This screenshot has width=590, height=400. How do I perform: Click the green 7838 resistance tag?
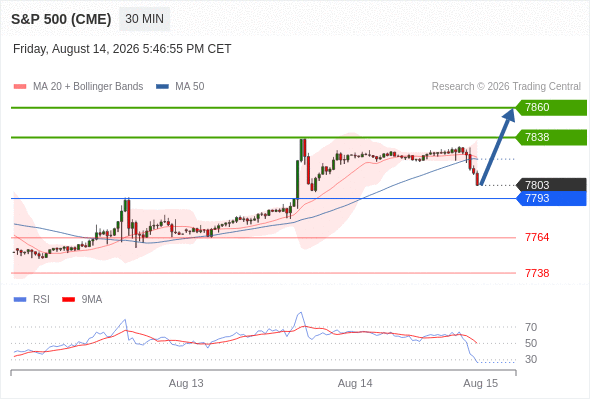[x=551, y=137]
